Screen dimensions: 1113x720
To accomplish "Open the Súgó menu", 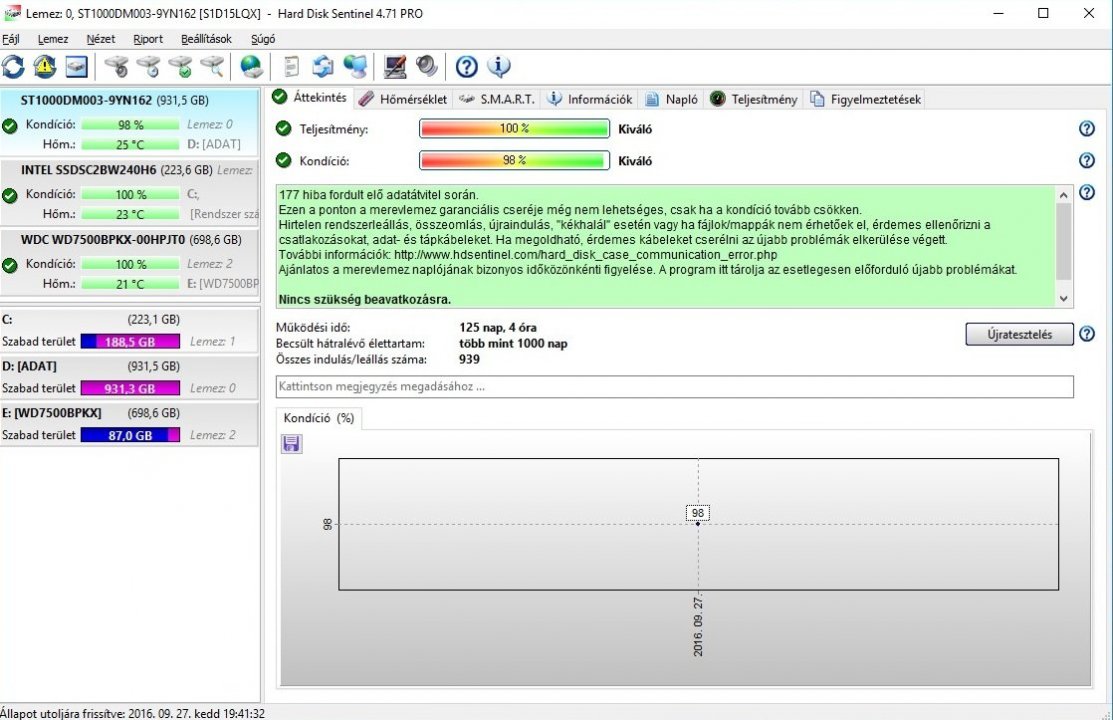I will click(263, 39).
